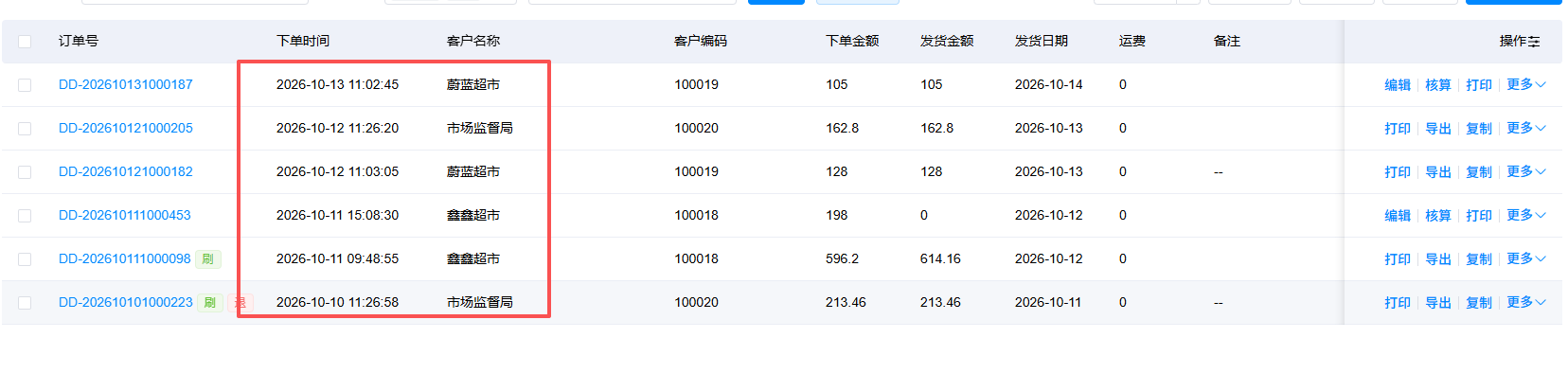Click 导出 for order DD-202610111000098
The height and width of the screenshot is (391, 1568).
tap(1438, 259)
